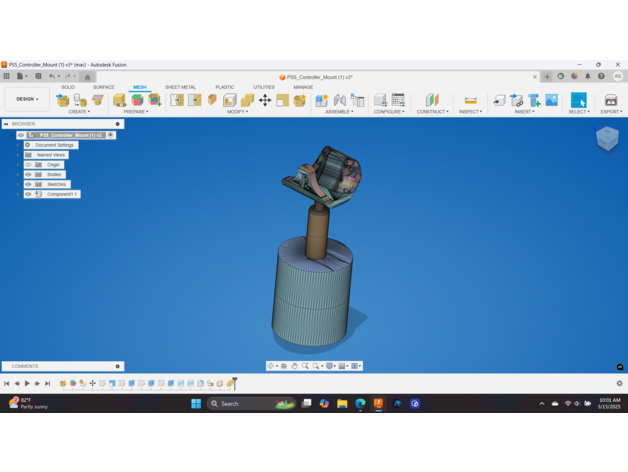Click the ViewCube in the viewport corner
This screenshot has height=472, width=628.
tap(607, 139)
